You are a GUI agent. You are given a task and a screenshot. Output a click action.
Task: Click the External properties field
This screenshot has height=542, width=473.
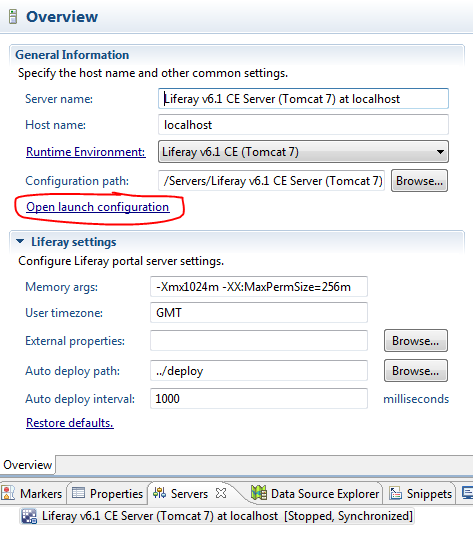(259, 341)
